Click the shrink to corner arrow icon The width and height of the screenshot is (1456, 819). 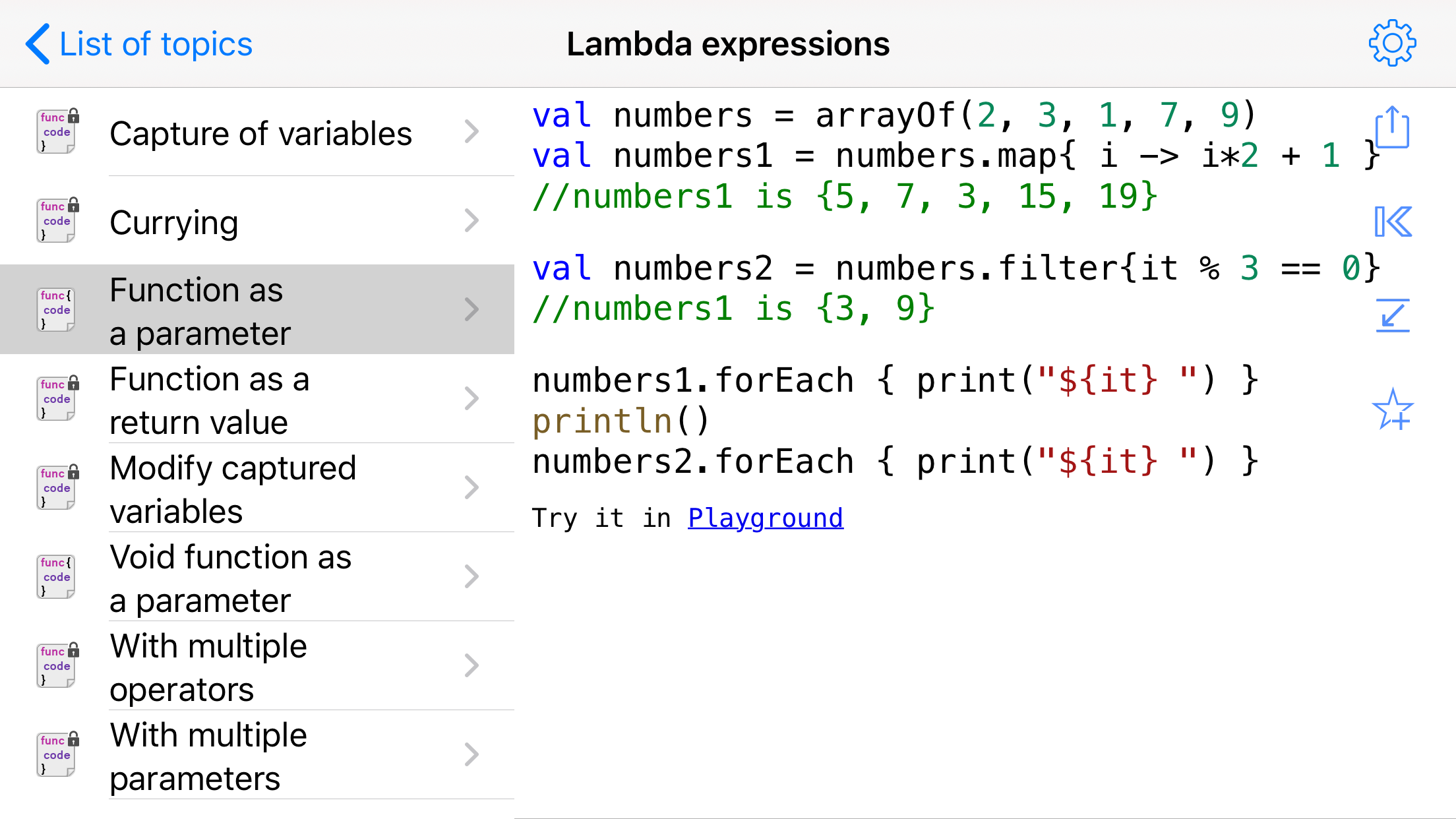click(1392, 315)
